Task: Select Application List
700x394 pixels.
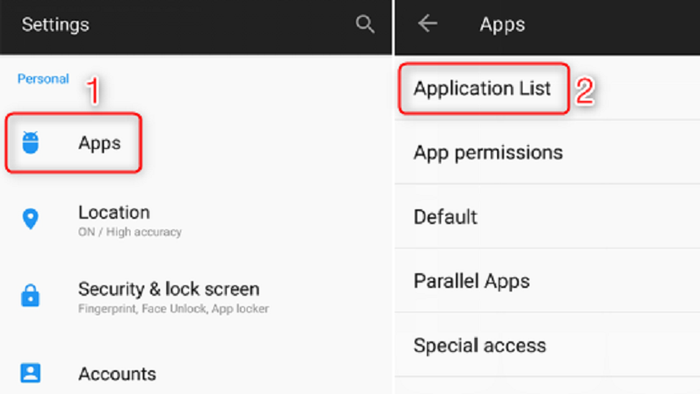Action: 547,88
